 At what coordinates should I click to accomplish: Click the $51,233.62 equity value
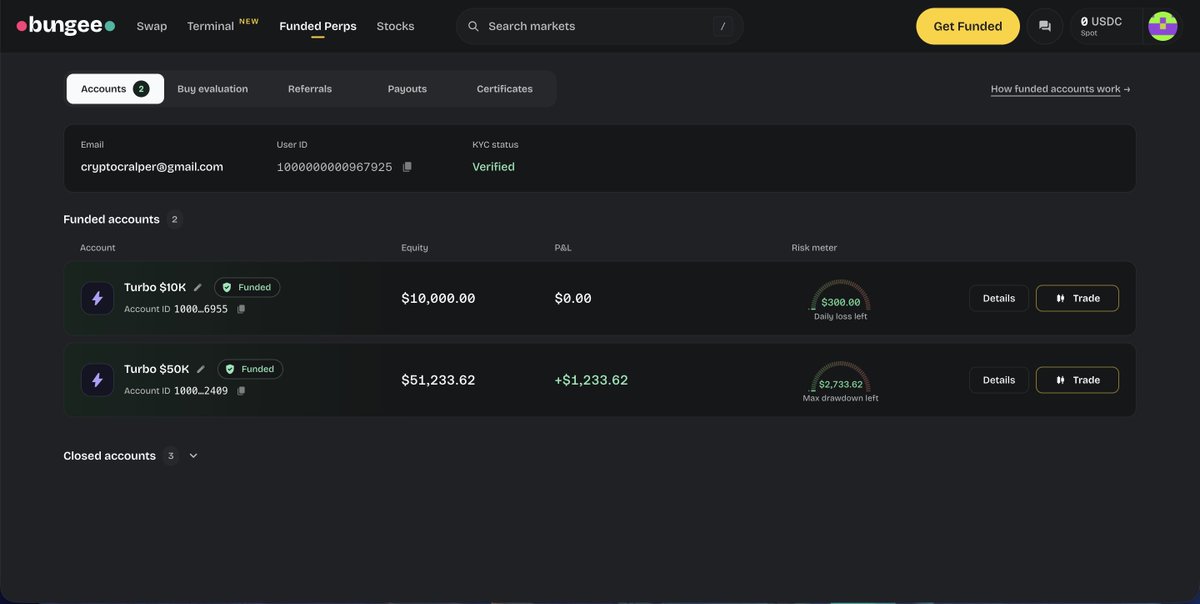[438, 380]
